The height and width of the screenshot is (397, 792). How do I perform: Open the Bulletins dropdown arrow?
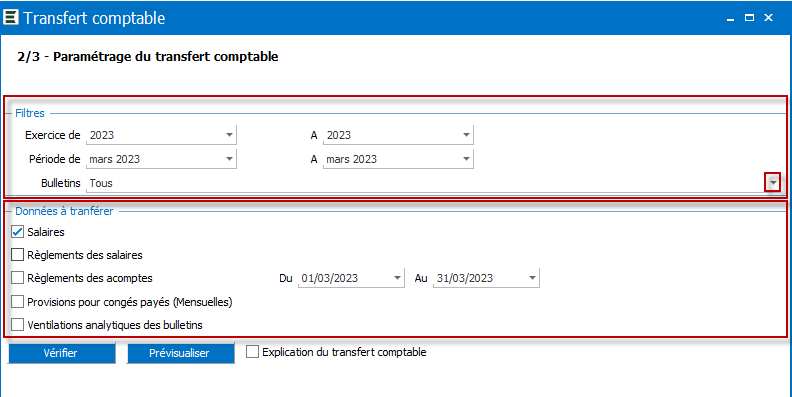(773, 183)
